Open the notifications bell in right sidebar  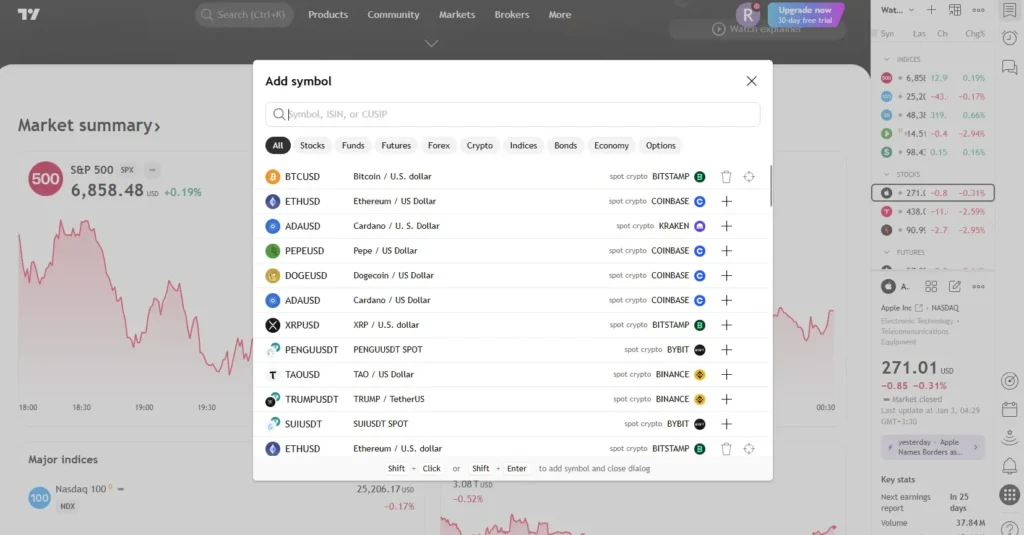pyautogui.click(x=1009, y=466)
